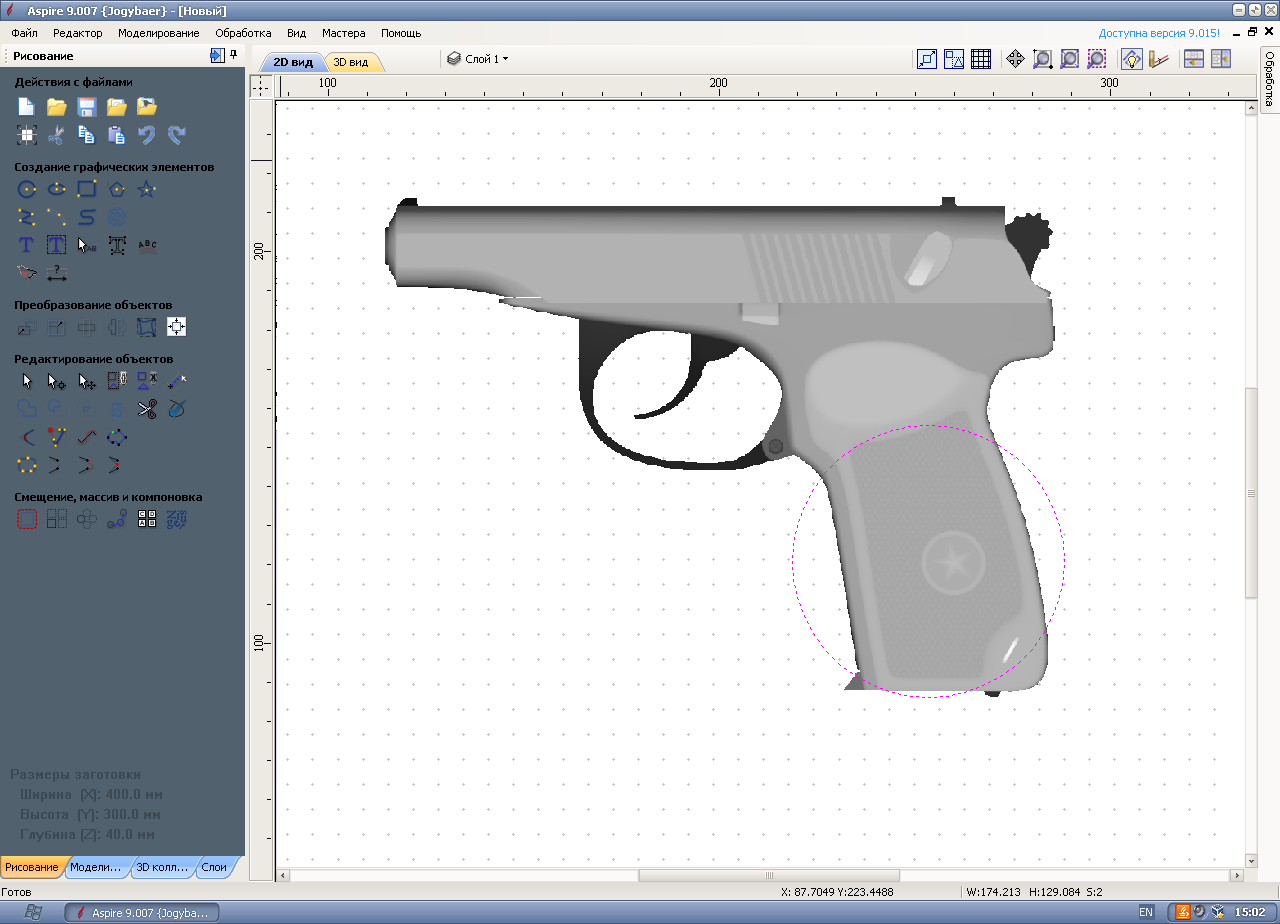The height and width of the screenshot is (924, 1280).
Task: Click the Trace Bitmap bird icon
Action: click(27, 272)
